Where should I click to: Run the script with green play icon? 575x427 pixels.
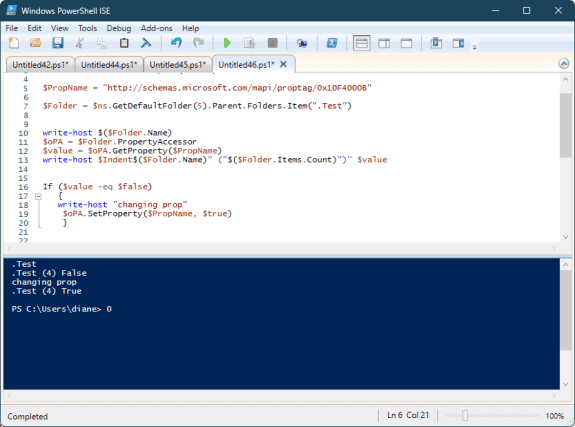(x=227, y=43)
